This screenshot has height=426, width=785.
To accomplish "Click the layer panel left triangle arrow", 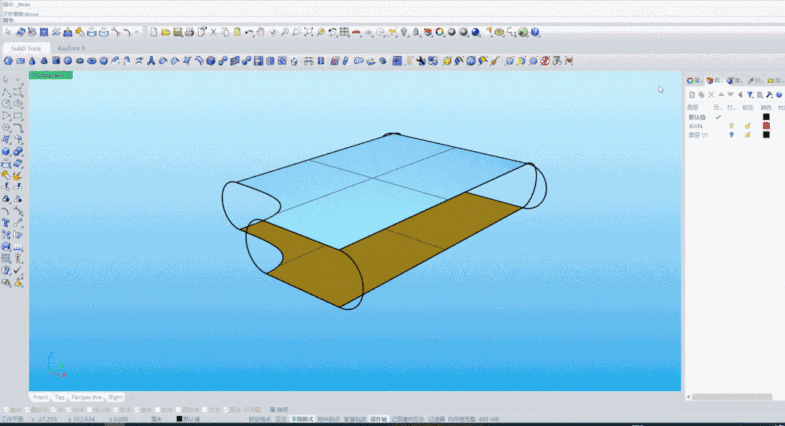I will click(738, 95).
